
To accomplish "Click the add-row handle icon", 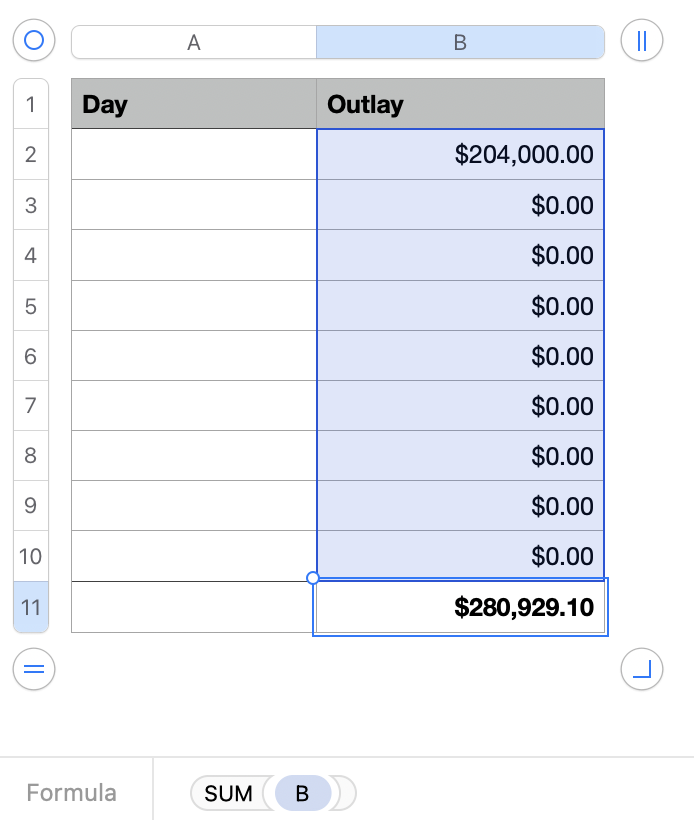I will (x=34, y=669).
